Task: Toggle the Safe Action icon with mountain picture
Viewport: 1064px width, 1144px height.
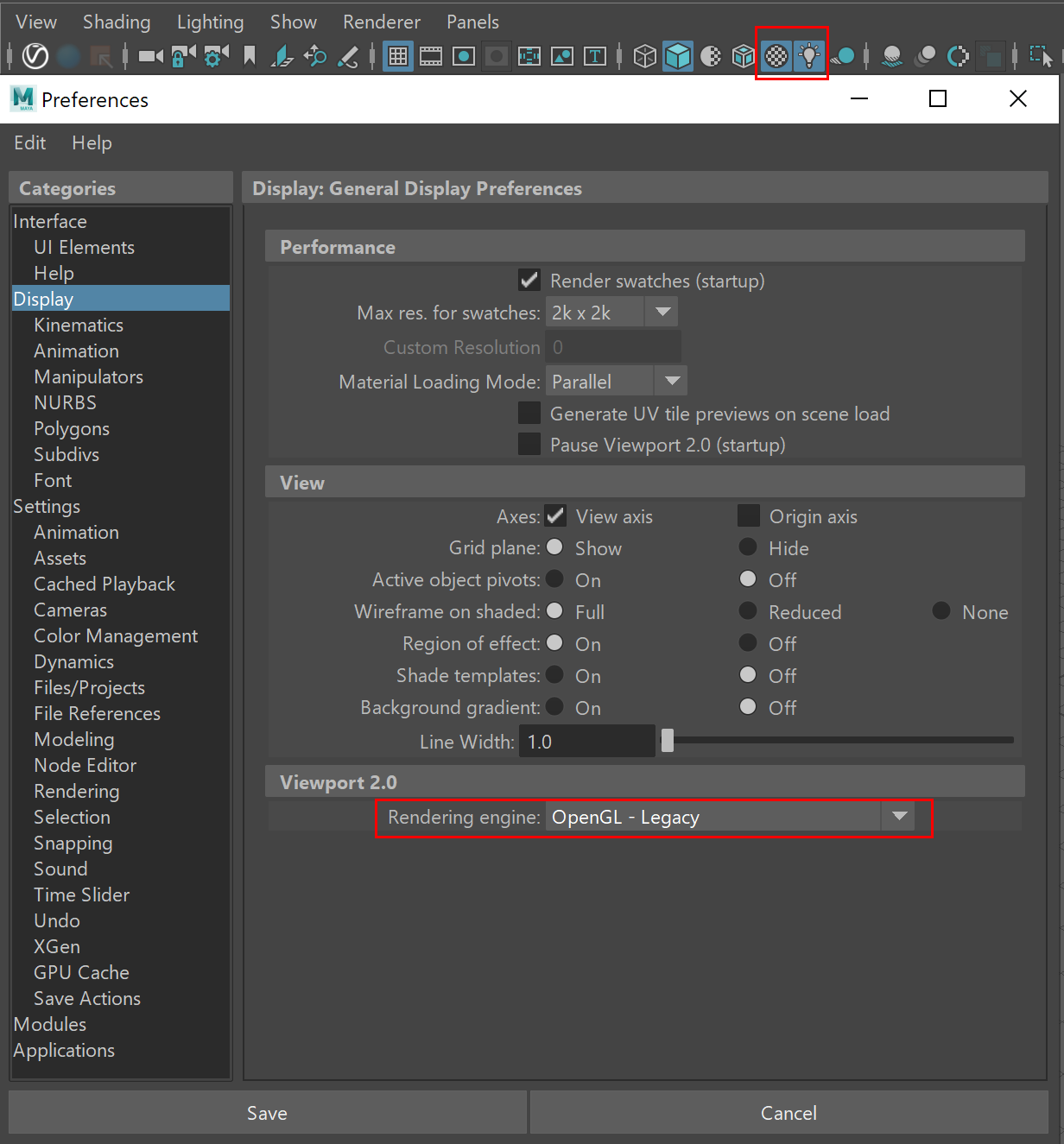Action: click(x=562, y=56)
